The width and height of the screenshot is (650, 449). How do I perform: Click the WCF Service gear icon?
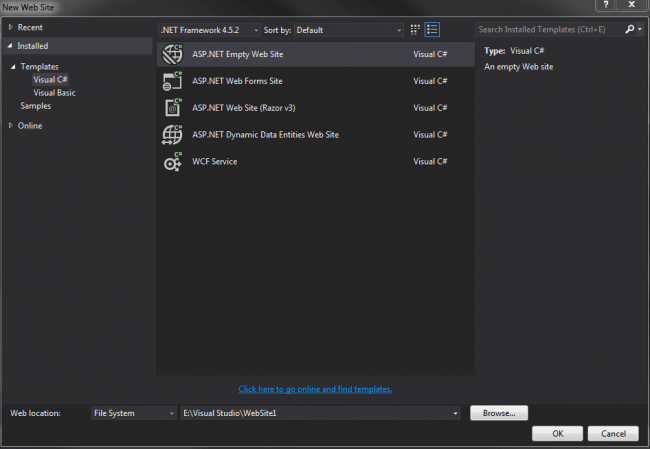172,161
